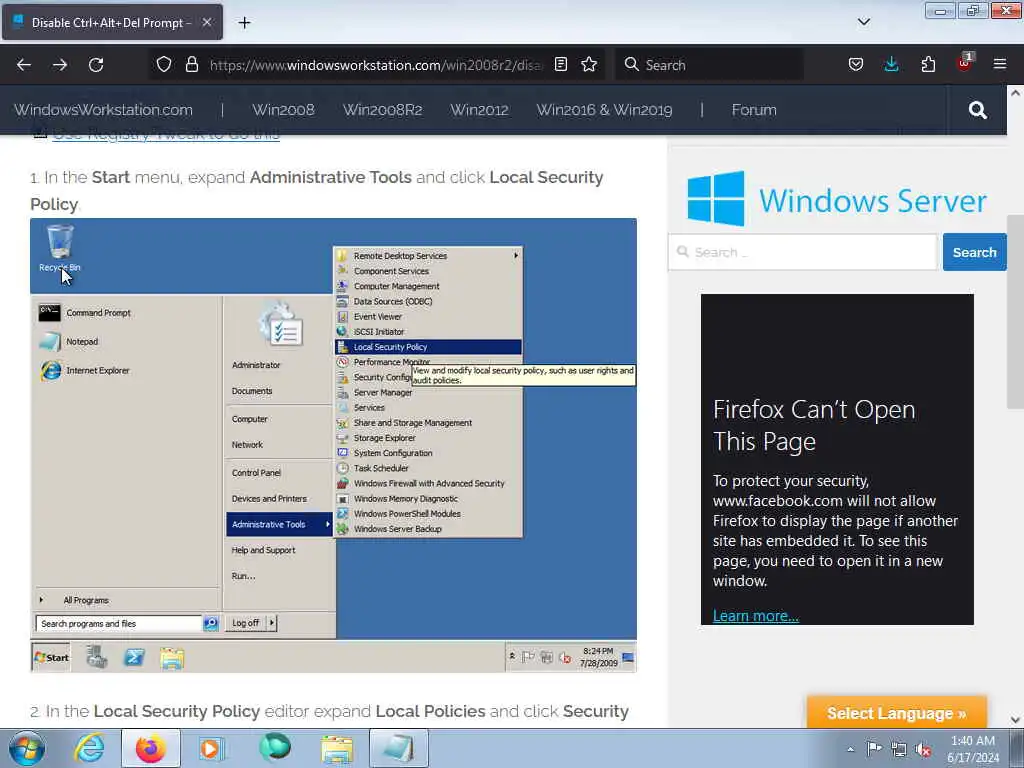Open the Use Registry Tweak link
The width and height of the screenshot is (1024, 768).
click(166, 135)
